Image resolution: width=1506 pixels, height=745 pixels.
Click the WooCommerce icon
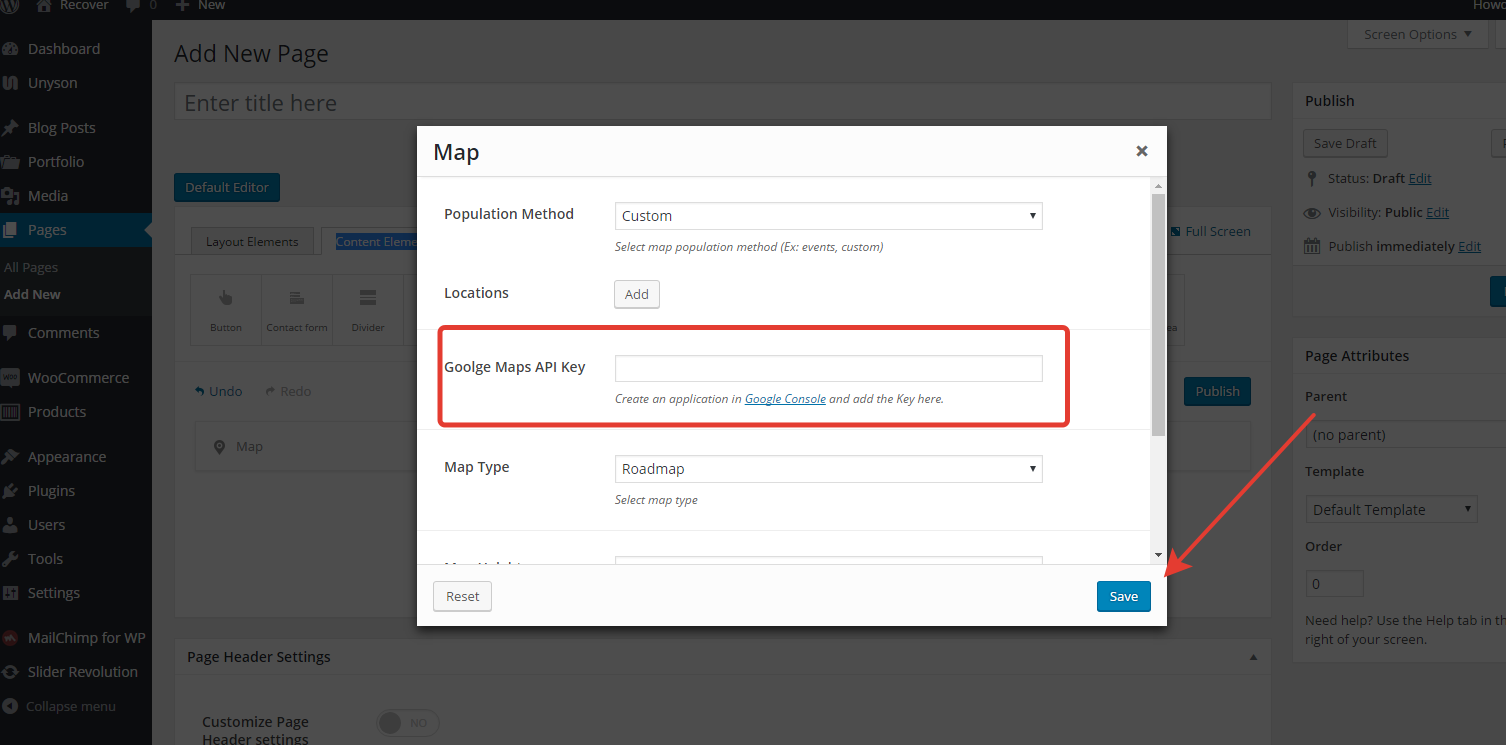pos(10,378)
